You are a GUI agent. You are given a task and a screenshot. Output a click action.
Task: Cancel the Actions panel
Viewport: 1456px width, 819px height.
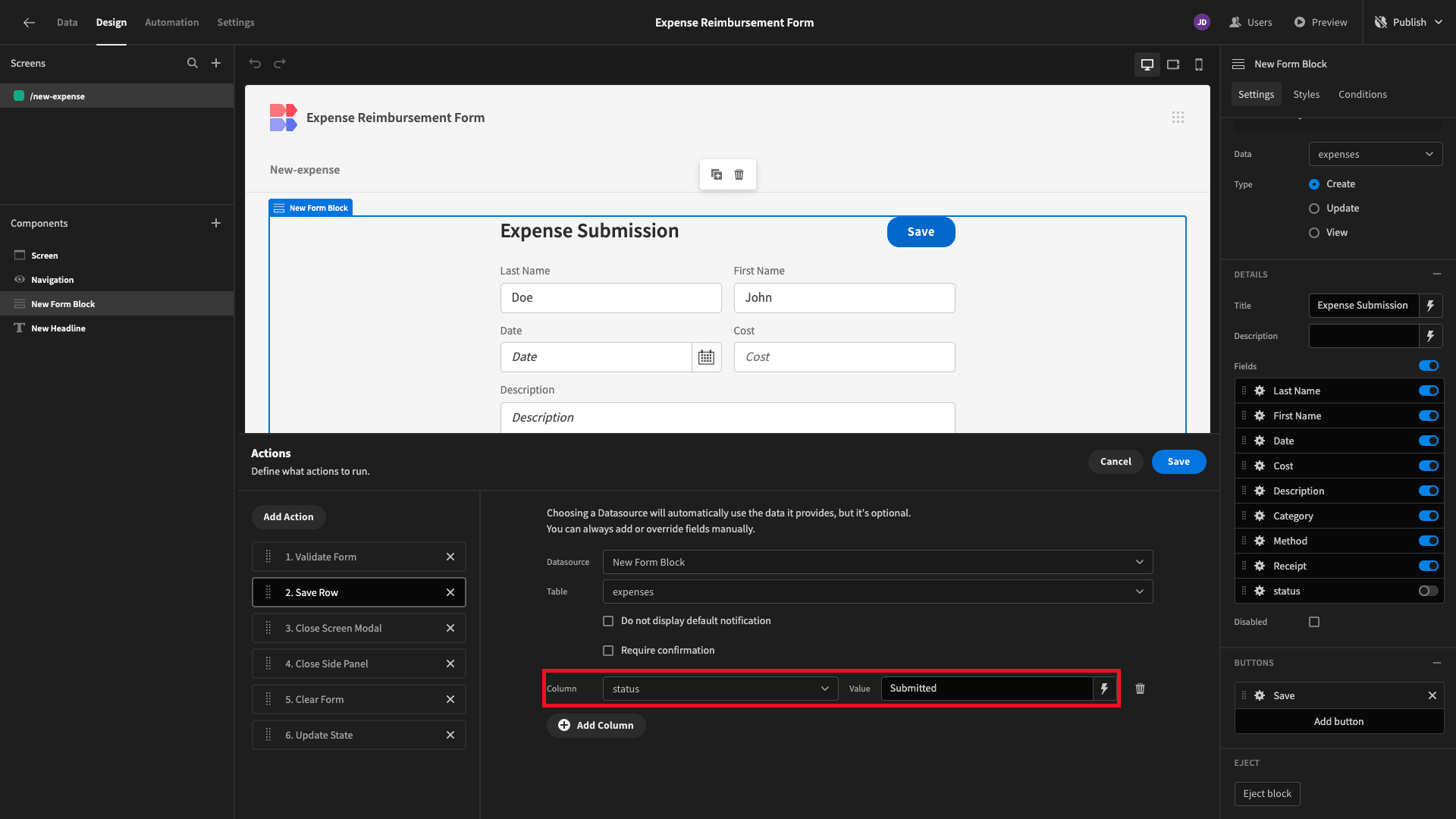tap(1116, 462)
